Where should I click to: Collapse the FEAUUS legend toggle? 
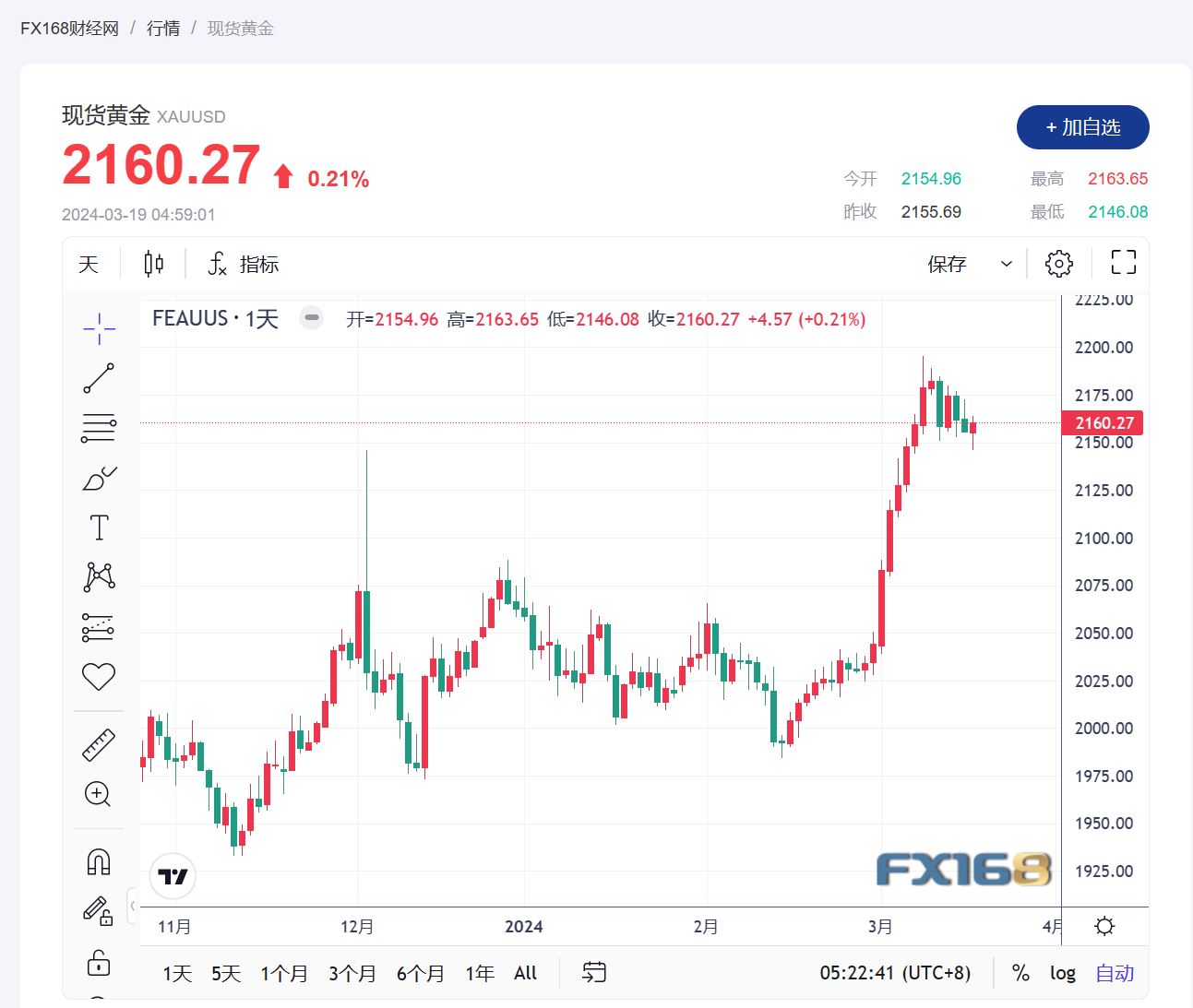point(312,318)
